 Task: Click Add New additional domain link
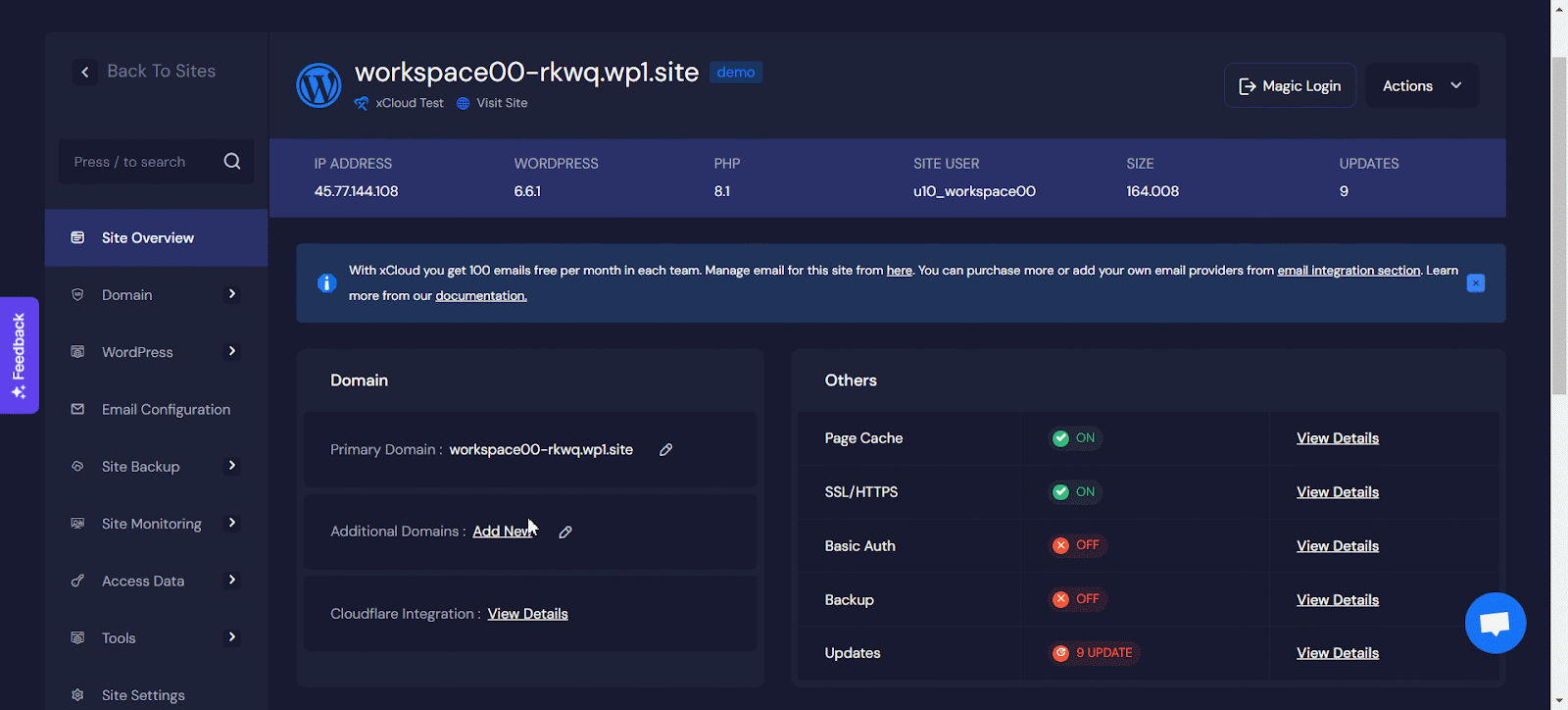503,532
